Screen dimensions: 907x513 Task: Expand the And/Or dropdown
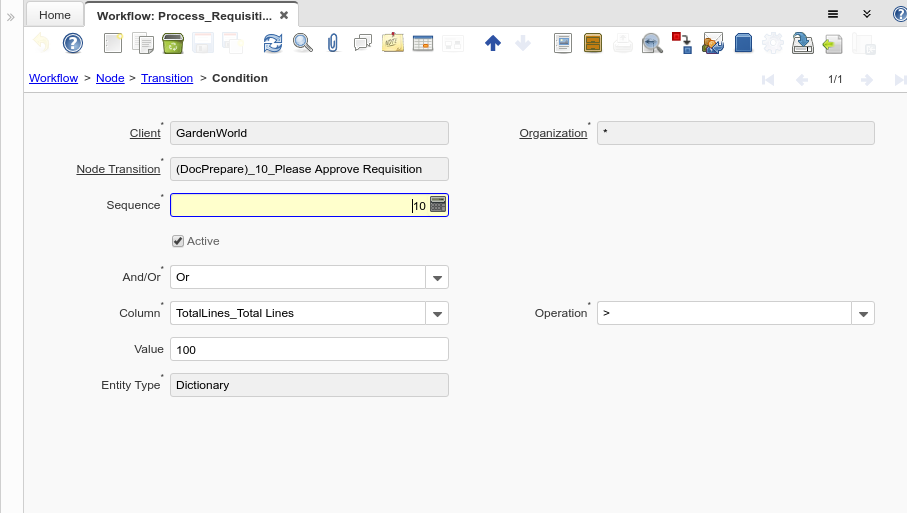click(x=437, y=277)
